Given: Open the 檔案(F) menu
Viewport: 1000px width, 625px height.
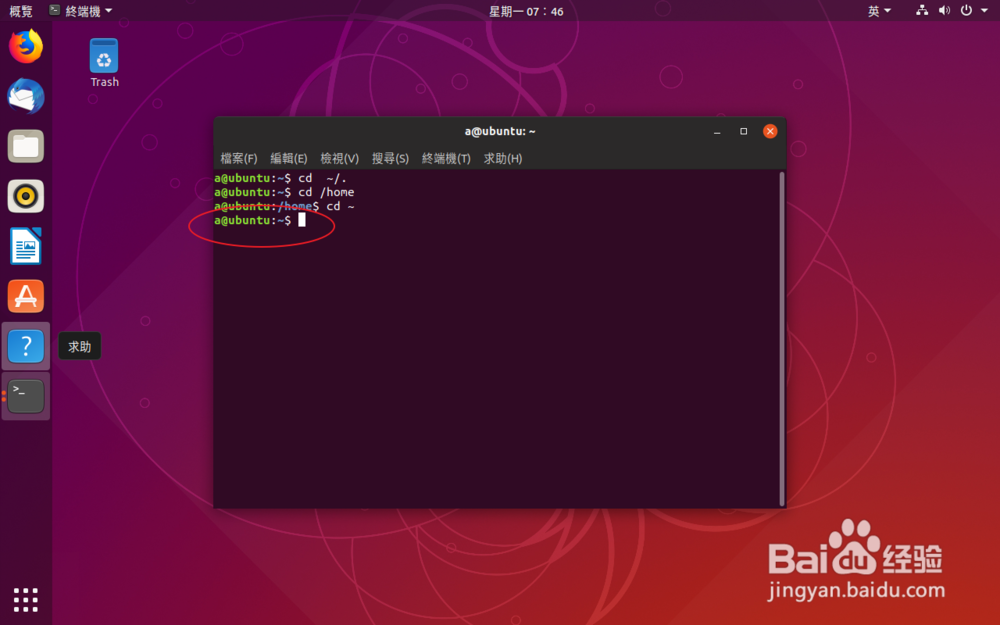Looking at the screenshot, I should coord(239,158).
